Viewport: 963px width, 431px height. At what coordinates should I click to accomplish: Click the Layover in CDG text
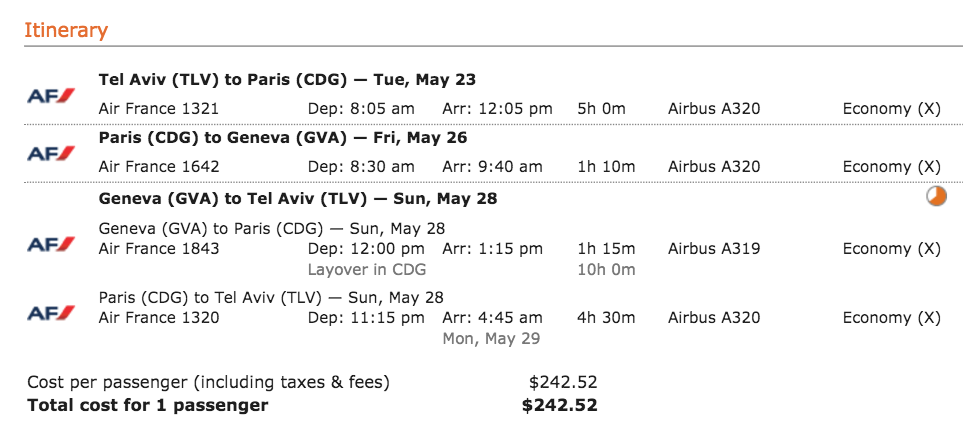pyautogui.click(x=367, y=270)
